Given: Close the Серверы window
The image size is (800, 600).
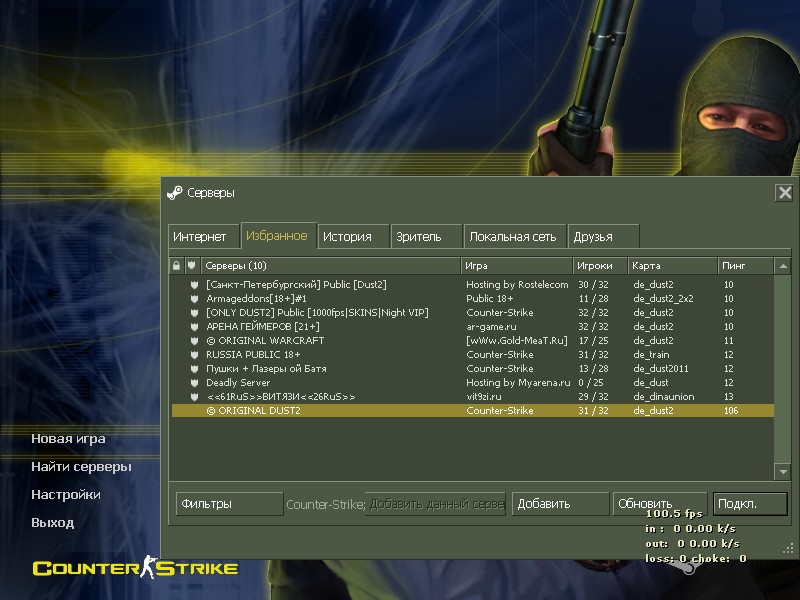Looking at the screenshot, I should 784,193.
